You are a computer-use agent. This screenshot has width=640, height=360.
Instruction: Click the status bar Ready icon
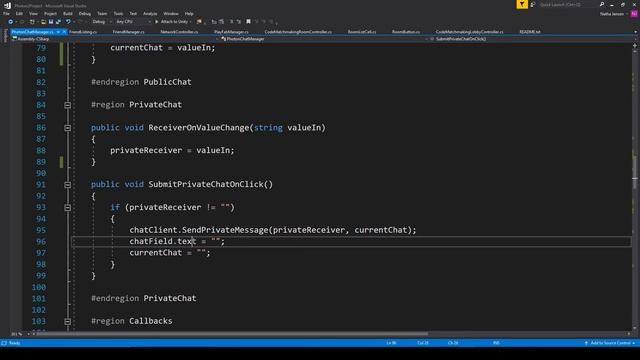coord(4,343)
